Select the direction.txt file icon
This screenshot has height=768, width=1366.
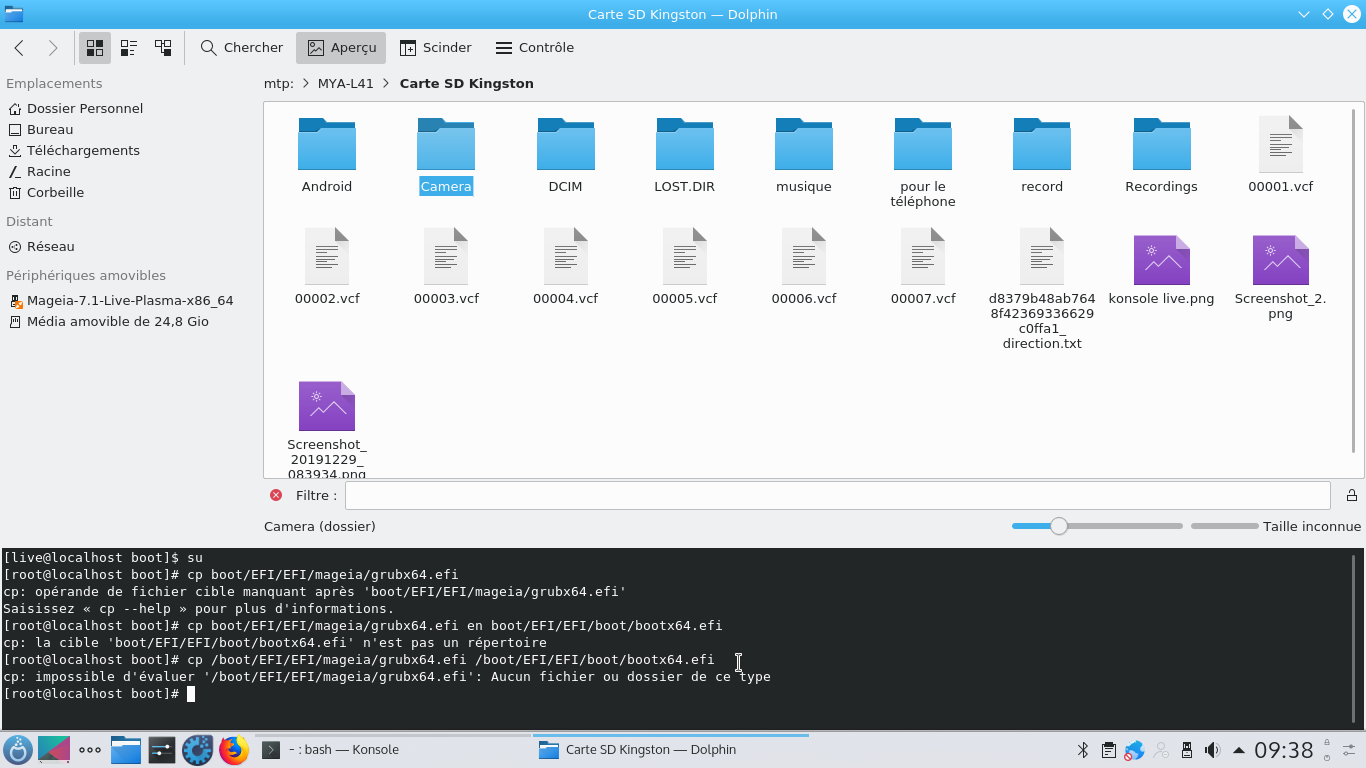[1042, 256]
